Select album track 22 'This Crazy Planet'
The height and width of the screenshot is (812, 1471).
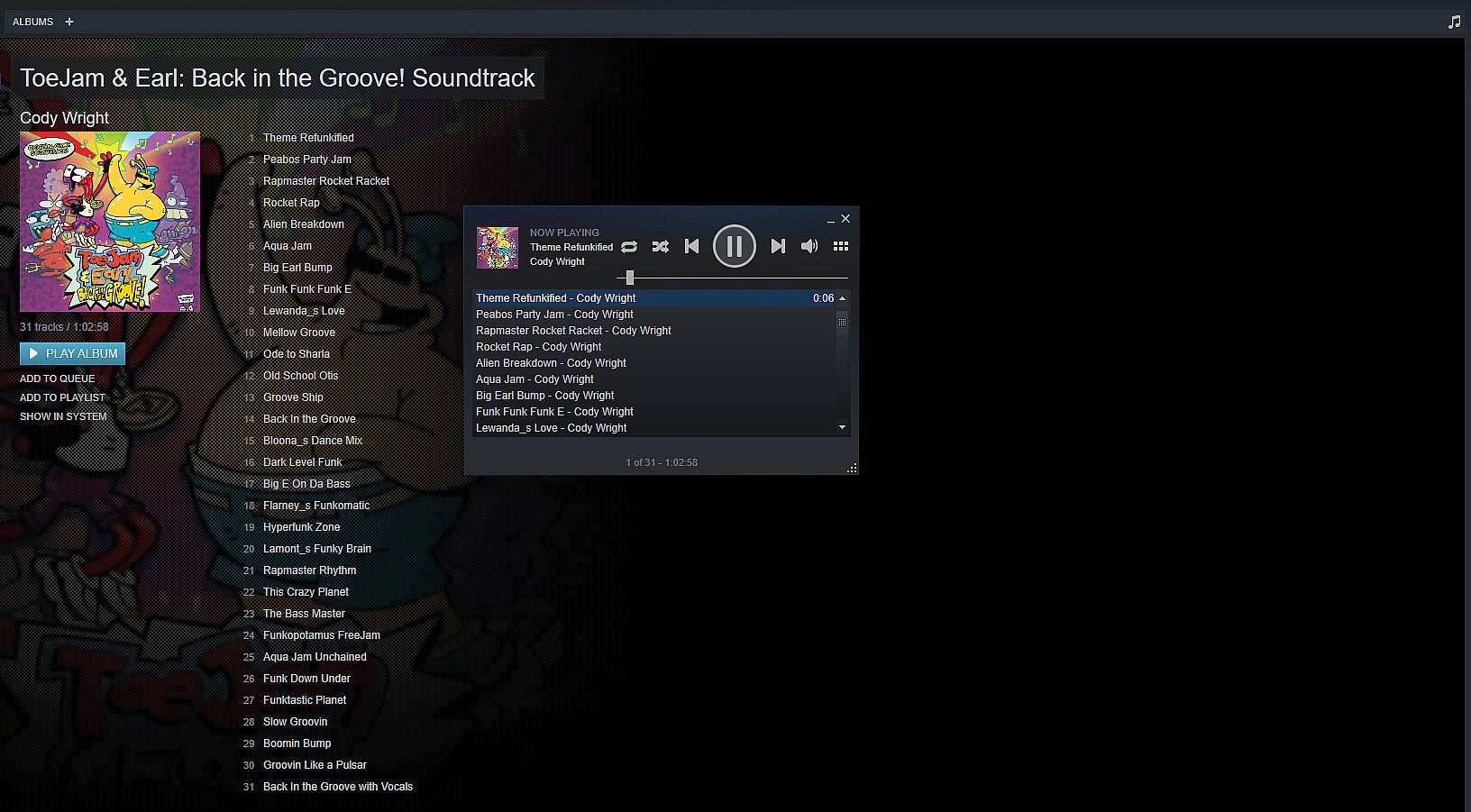[306, 592]
